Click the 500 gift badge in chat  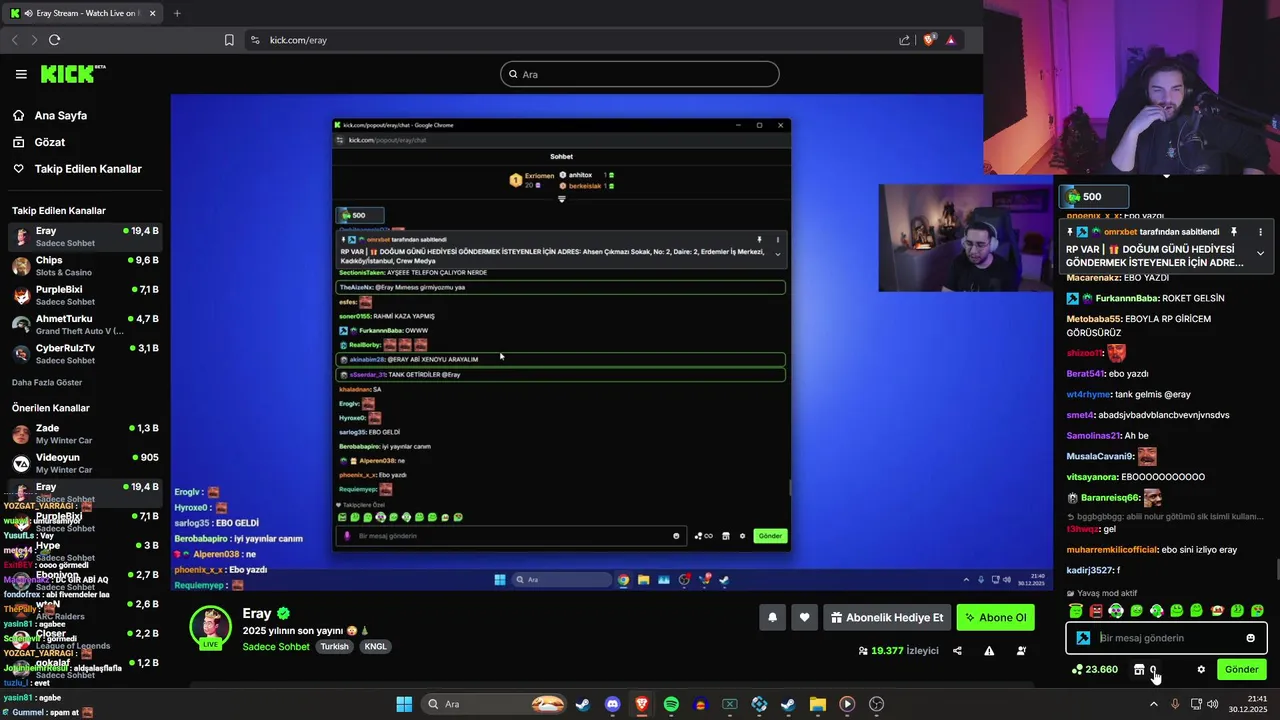[1094, 197]
